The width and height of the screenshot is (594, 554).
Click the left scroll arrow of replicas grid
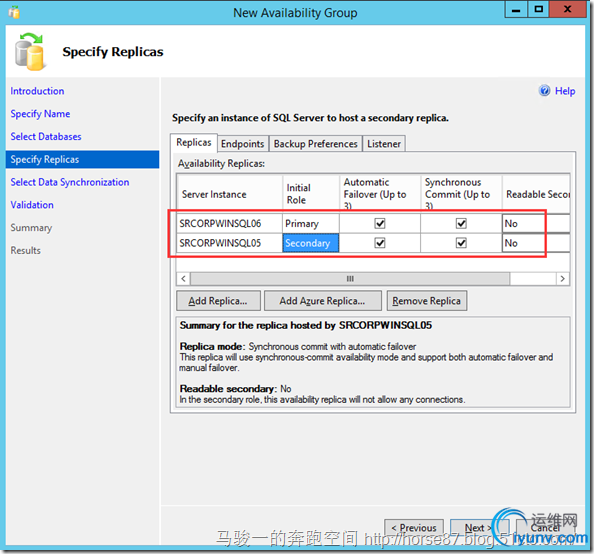coord(183,279)
